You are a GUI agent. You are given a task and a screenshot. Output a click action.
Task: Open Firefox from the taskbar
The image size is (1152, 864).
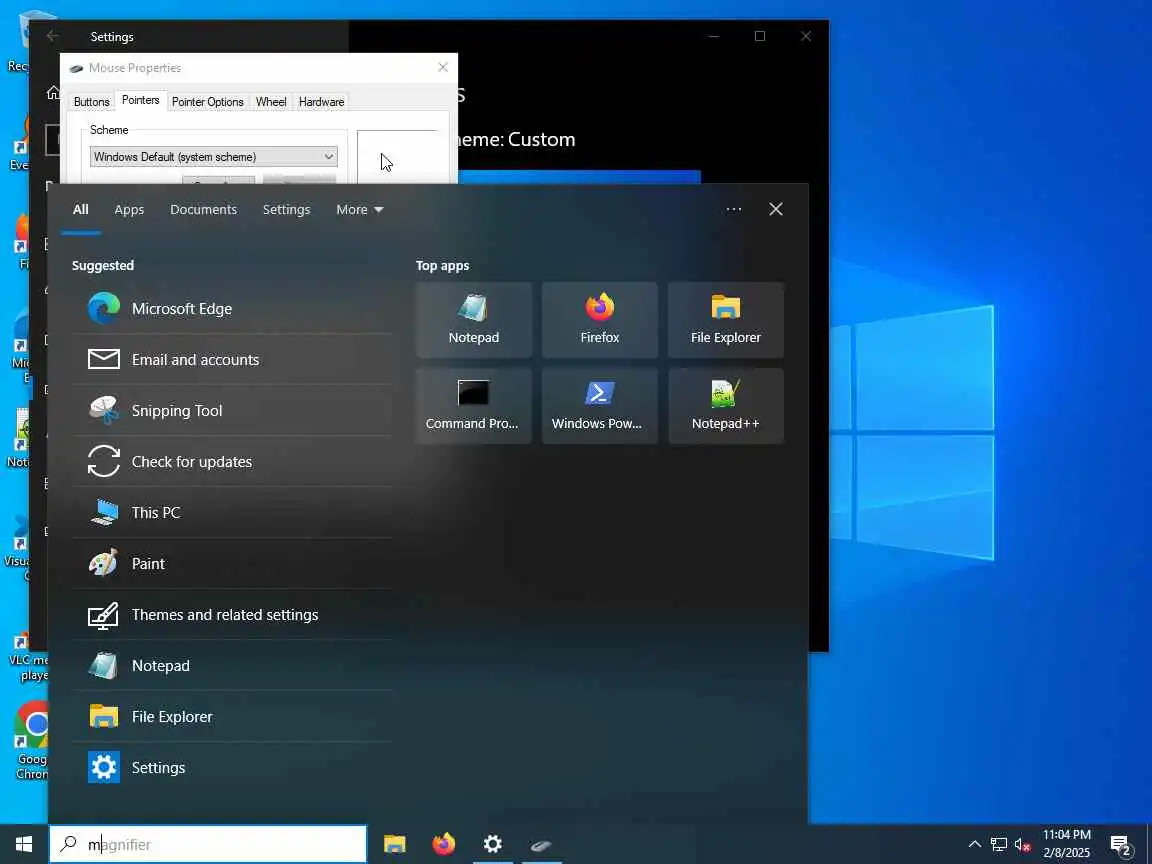coord(444,844)
